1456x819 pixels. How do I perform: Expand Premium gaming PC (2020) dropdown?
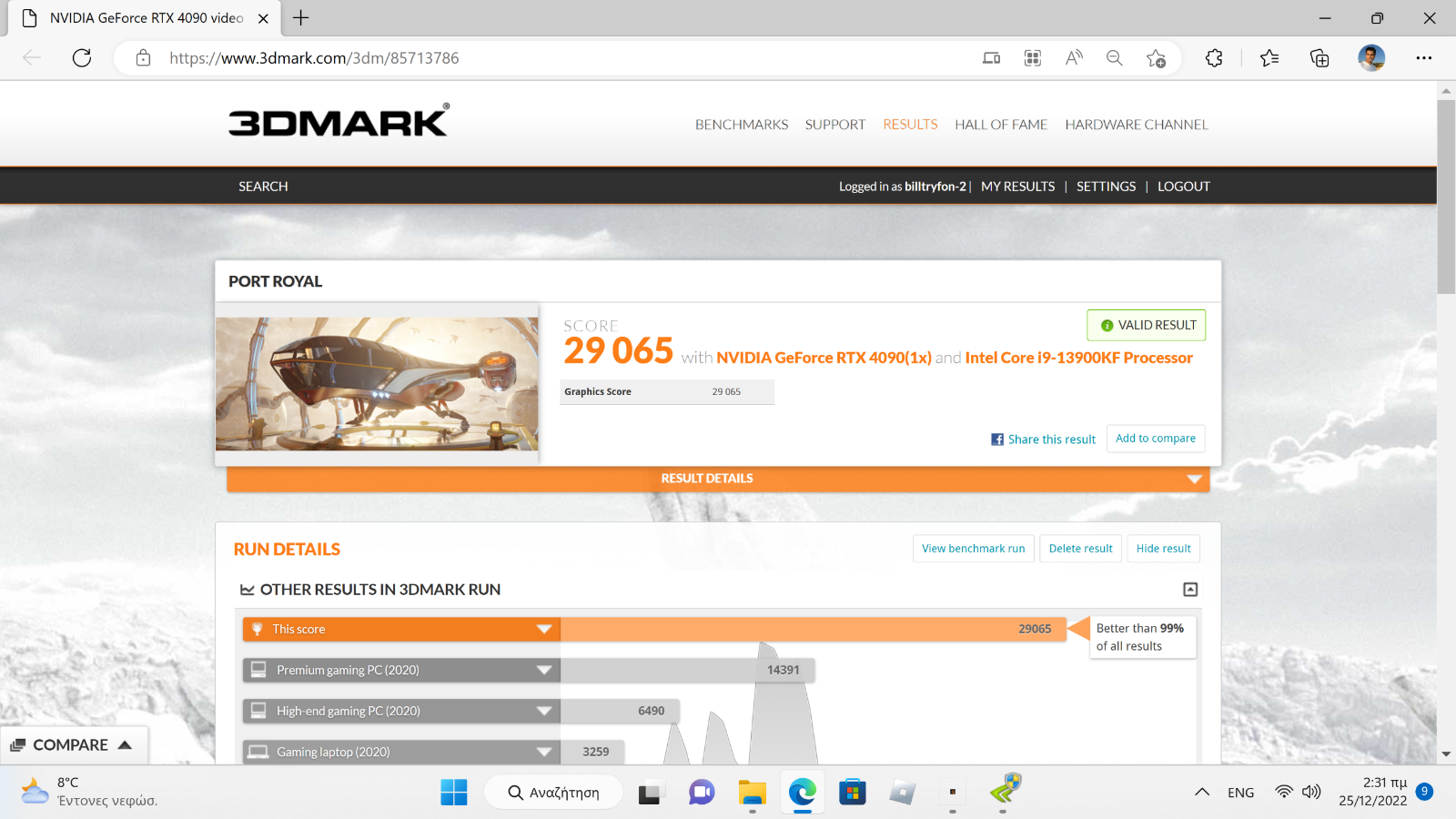[544, 671]
